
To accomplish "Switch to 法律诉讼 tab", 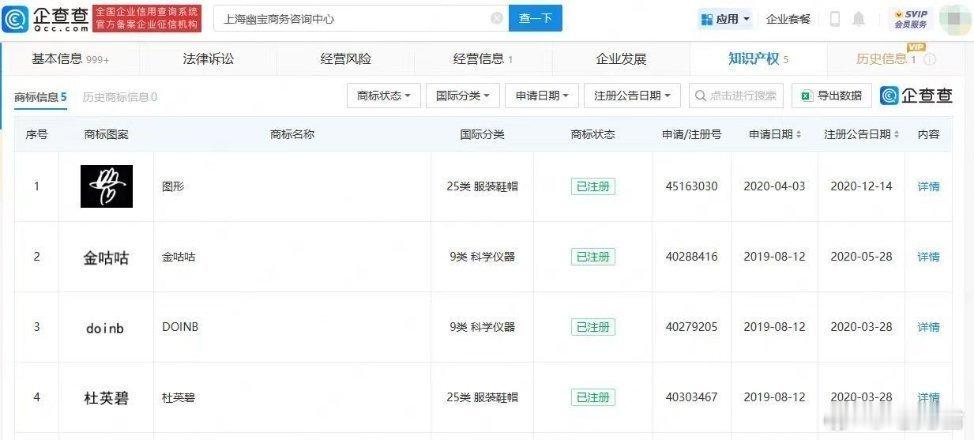I will (x=208, y=60).
